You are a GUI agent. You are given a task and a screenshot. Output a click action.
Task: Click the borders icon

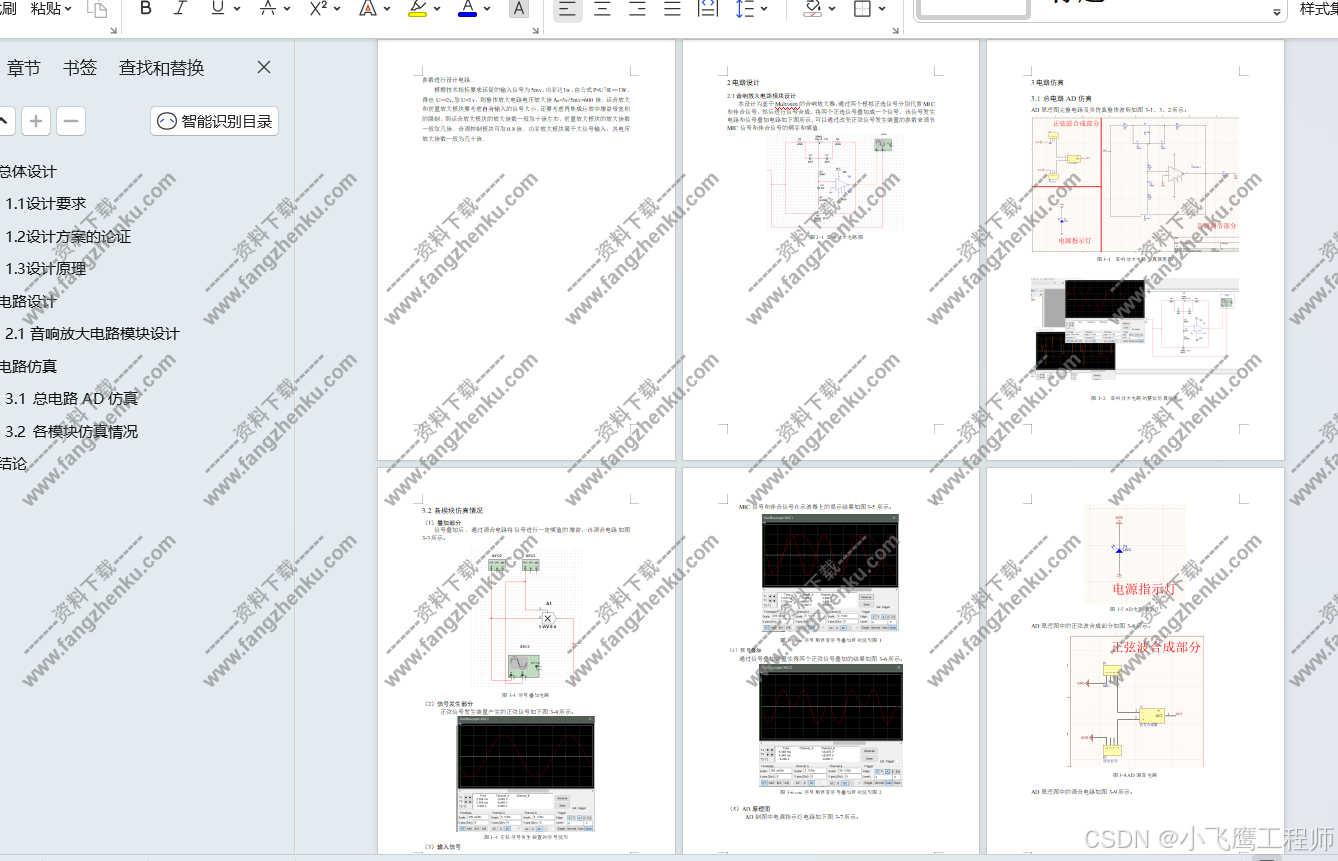click(862, 9)
